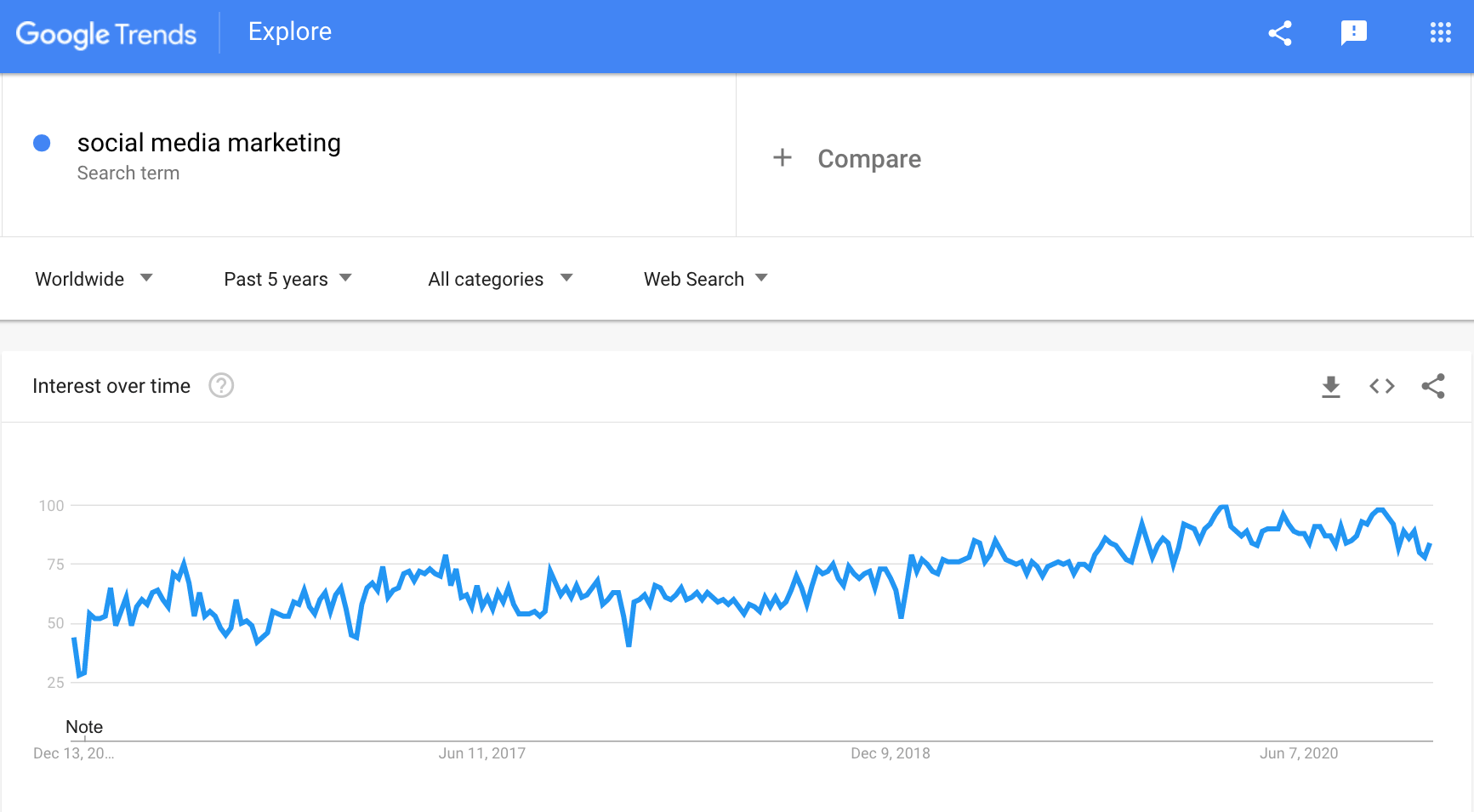Image resolution: width=1474 pixels, height=812 pixels.
Task: Open the Interest over time help icon
Action: [221, 386]
